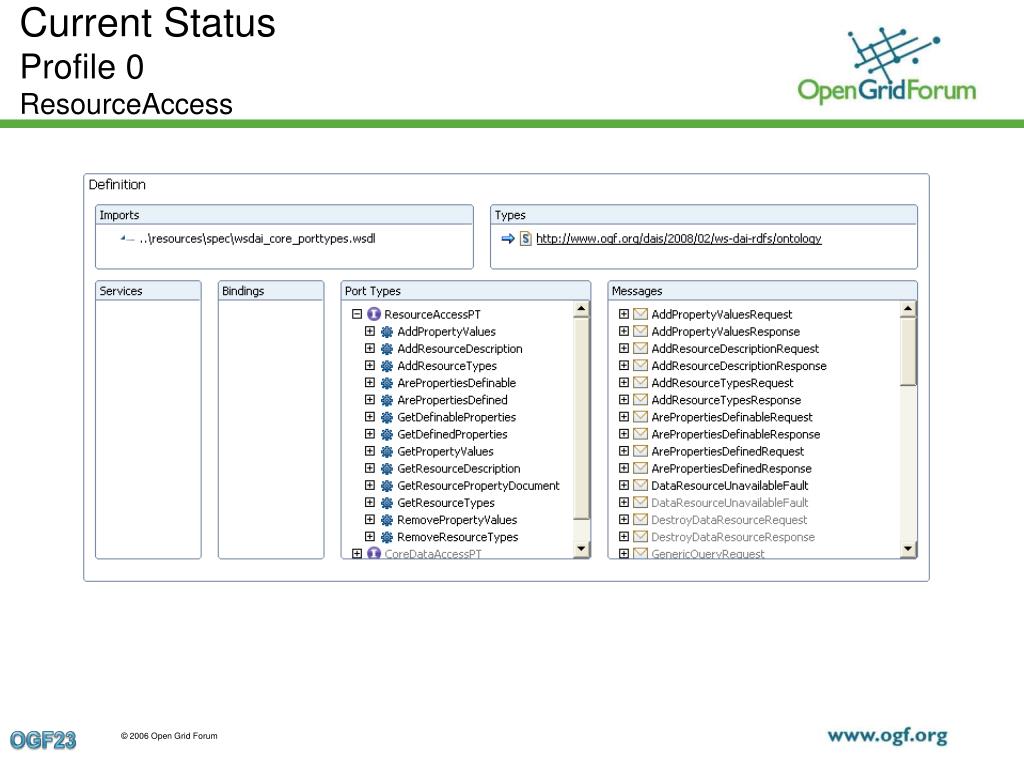Click the schema S icon in Types
Viewport: 1024px width, 768px height.
coord(526,239)
